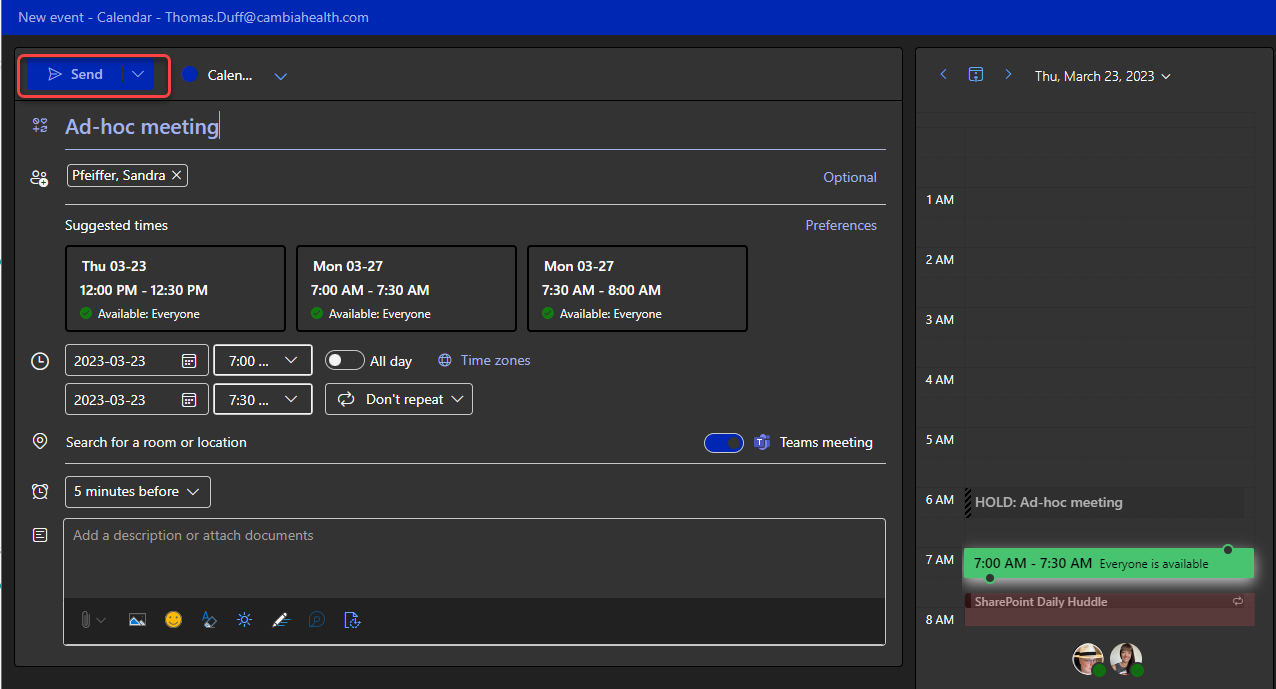1276x689 pixels.
Task: Open the emoji picker smiley icon
Action: click(x=174, y=620)
